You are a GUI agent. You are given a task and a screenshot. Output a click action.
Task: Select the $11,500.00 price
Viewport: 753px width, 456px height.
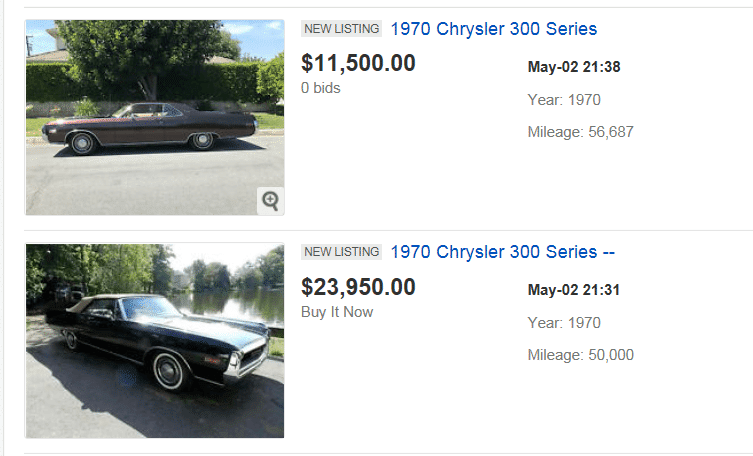(358, 63)
